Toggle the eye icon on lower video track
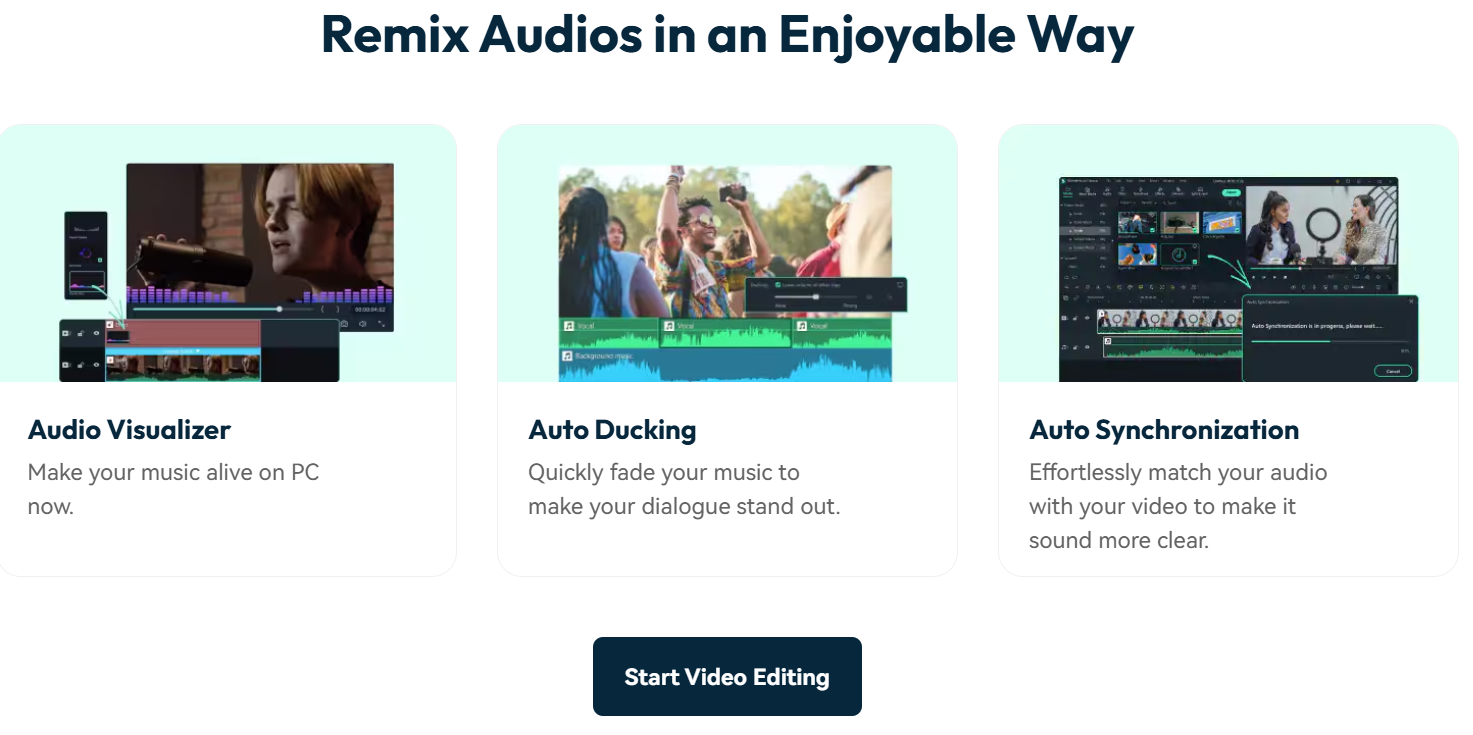 pos(97,365)
